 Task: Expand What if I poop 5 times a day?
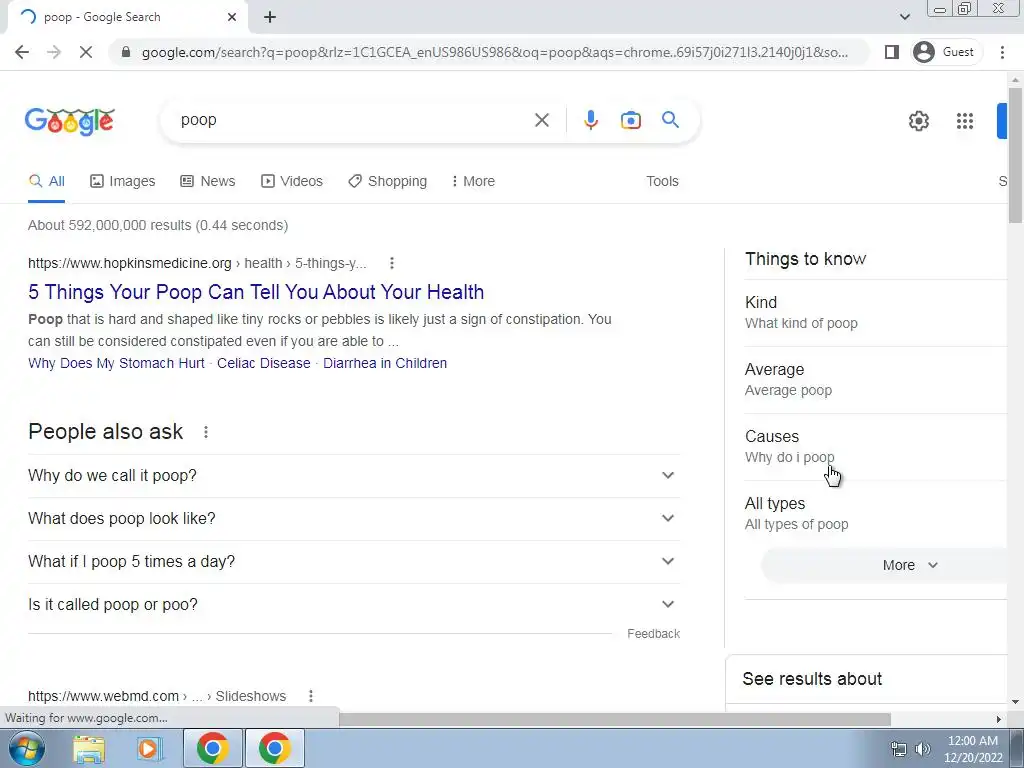(x=353, y=562)
